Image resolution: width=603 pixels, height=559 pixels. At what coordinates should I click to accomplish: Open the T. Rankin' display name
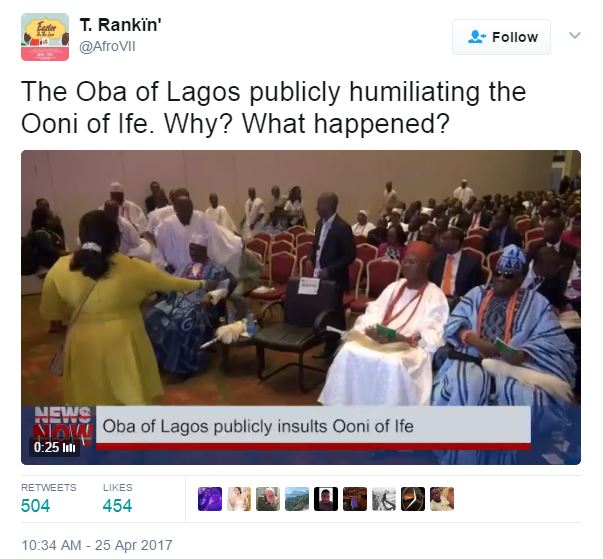point(120,25)
